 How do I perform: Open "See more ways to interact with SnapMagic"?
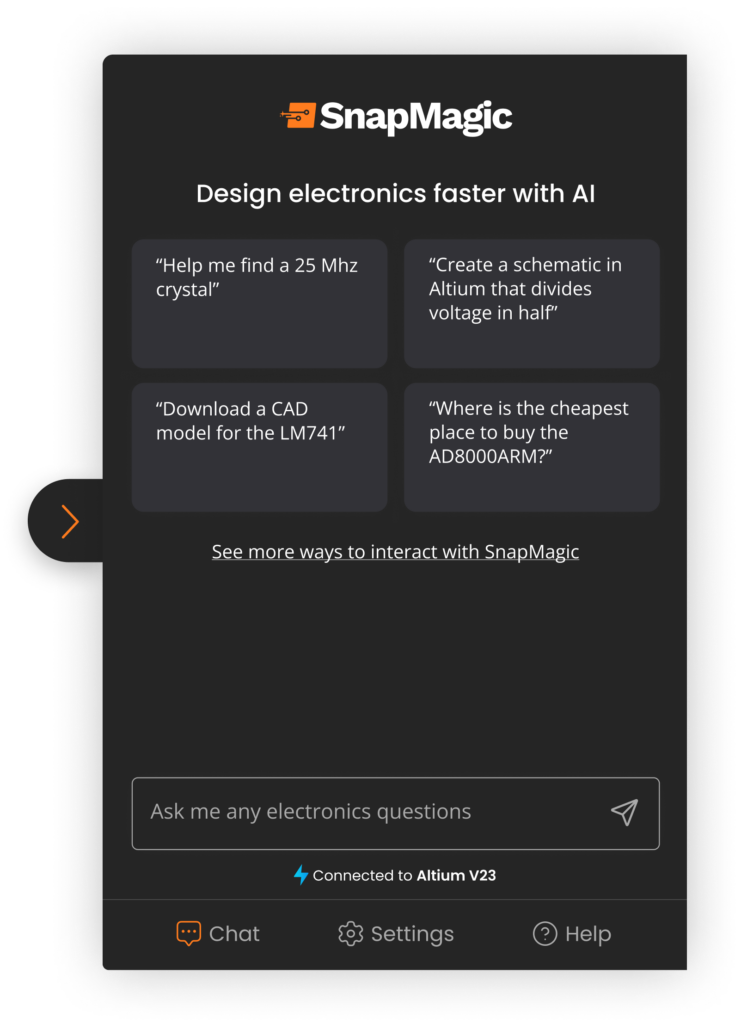395,551
